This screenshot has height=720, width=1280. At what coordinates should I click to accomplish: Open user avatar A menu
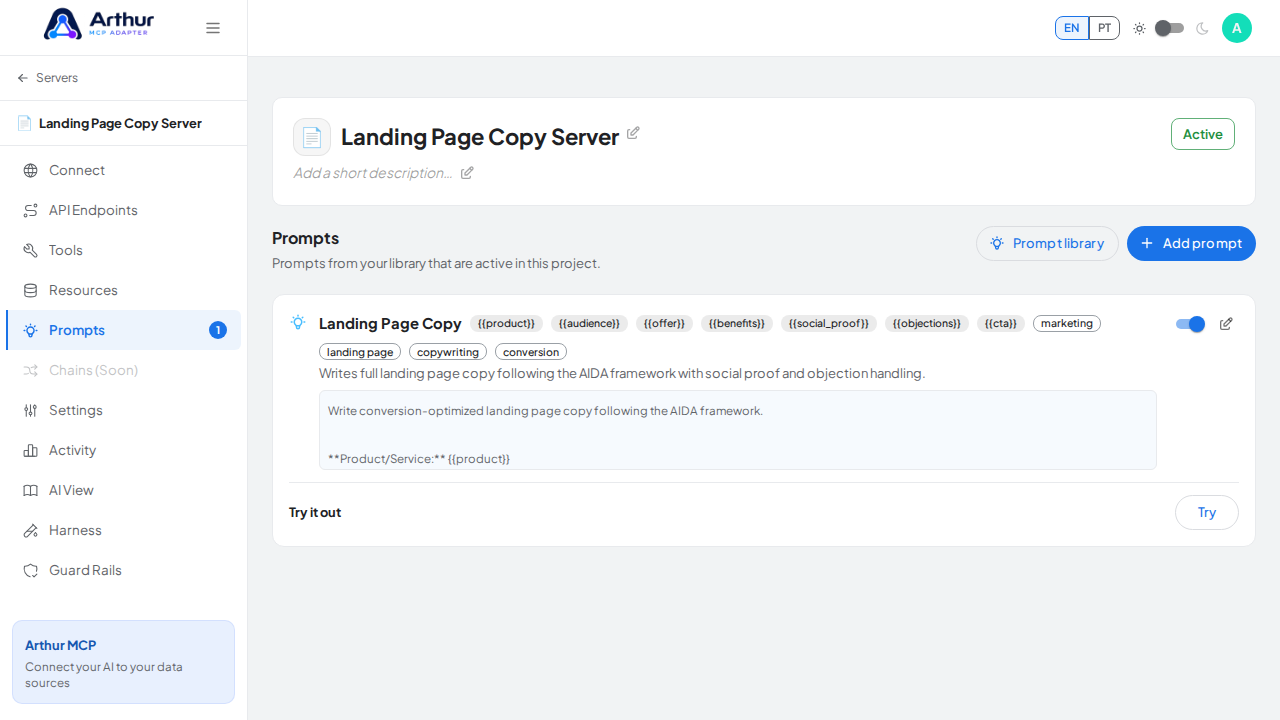pyautogui.click(x=1237, y=28)
